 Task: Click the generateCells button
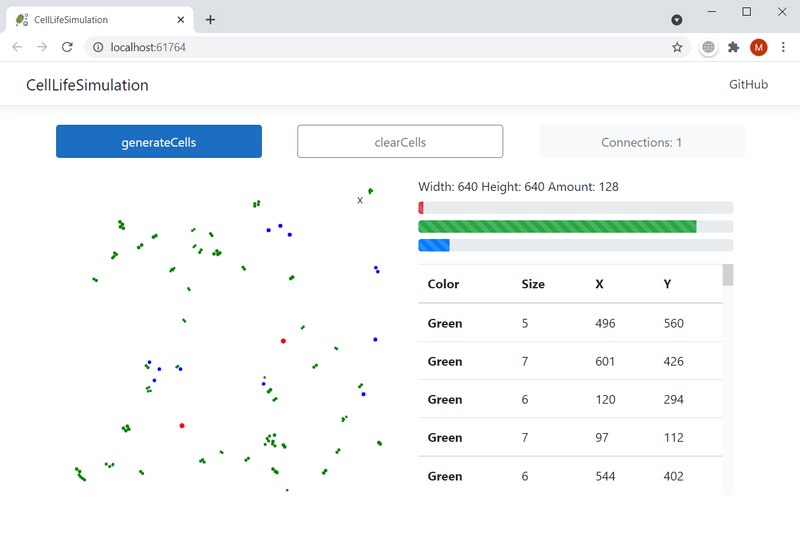(x=159, y=141)
